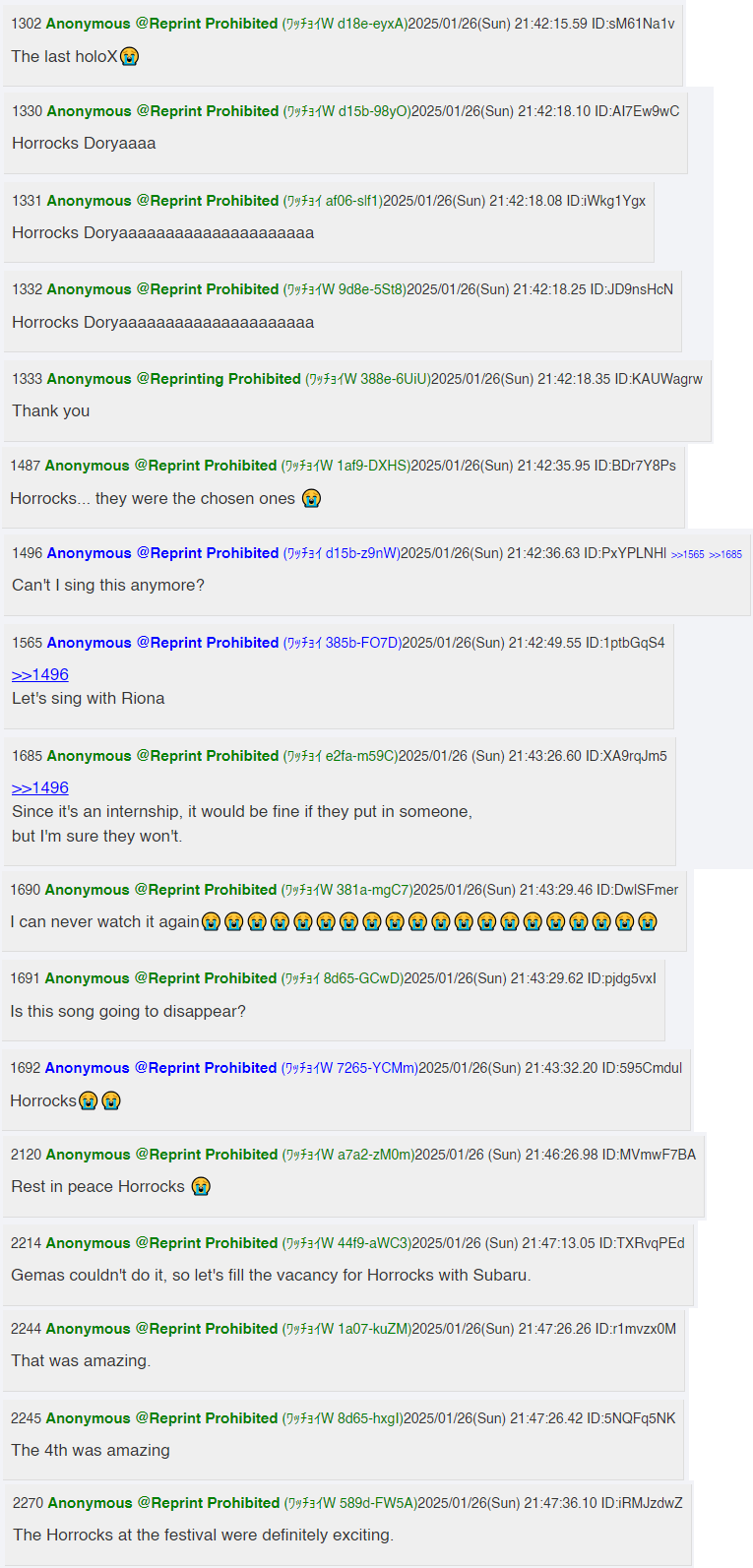Click second crying emoji in post 1692
Image resolution: width=753 pixels, height=1568 pixels.
point(111,1100)
